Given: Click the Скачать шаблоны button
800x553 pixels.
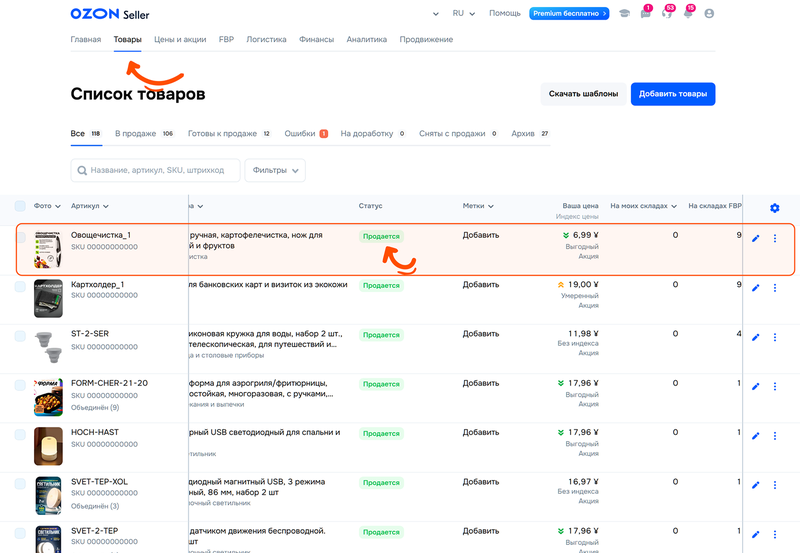Looking at the screenshot, I should [583, 94].
